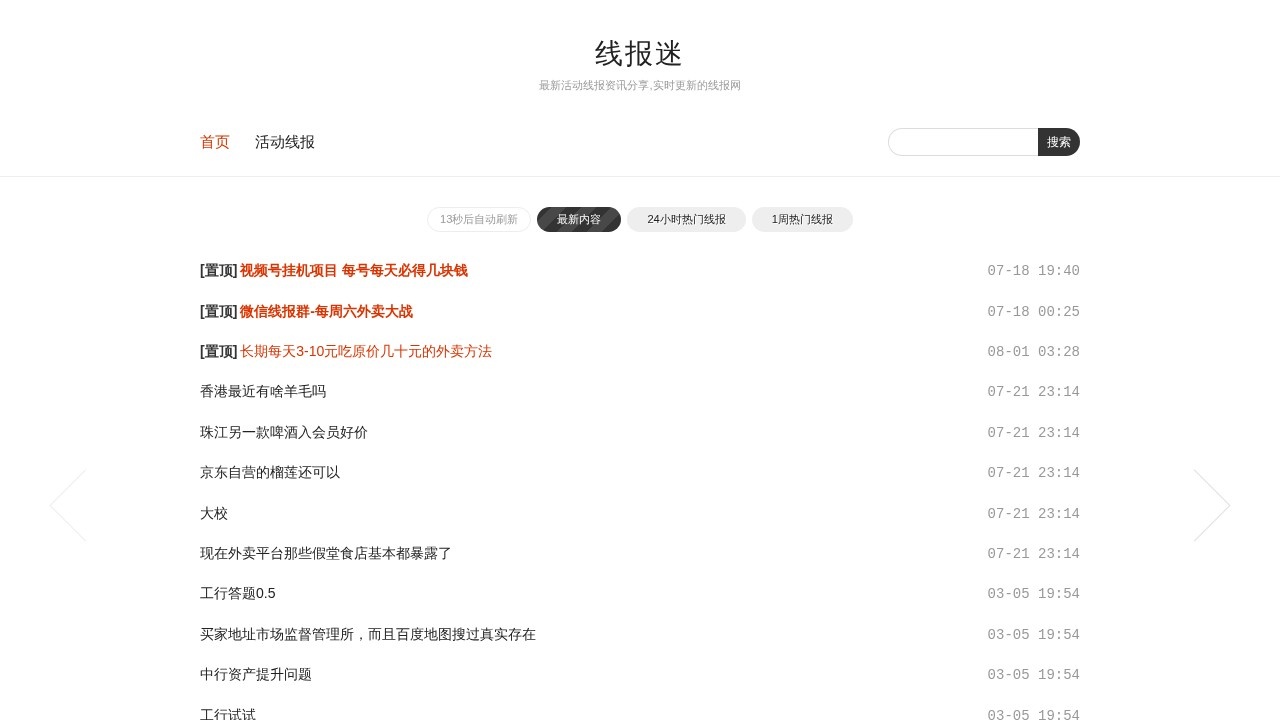Go to next page with right arrow
Screen dimensions: 1280x720
[x=1212, y=506]
